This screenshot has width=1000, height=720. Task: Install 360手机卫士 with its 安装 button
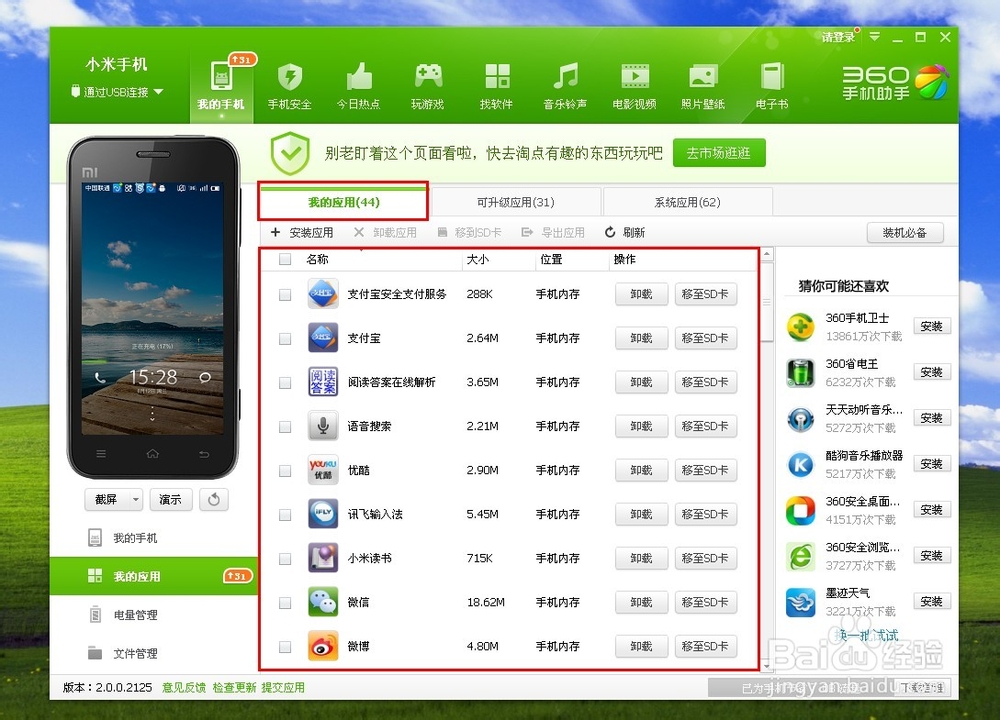[932, 326]
